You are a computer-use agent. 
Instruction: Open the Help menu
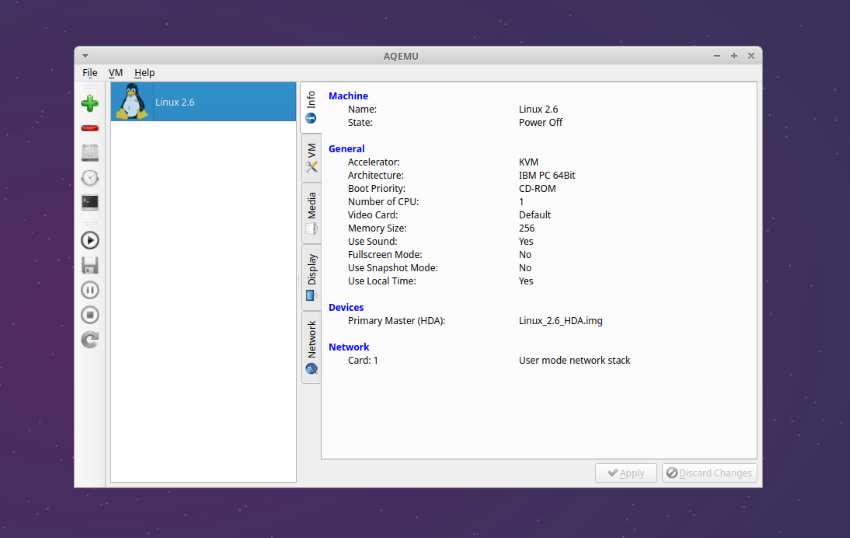coord(145,73)
